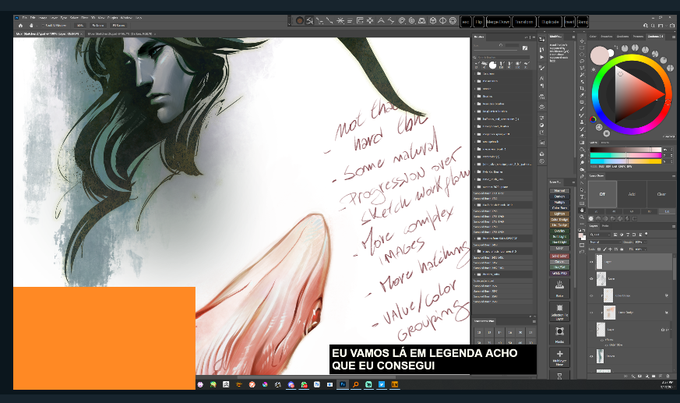Open the layer Fill dropdown arrow
The width and height of the screenshot is (680, 403).
[x=645, y=249]
